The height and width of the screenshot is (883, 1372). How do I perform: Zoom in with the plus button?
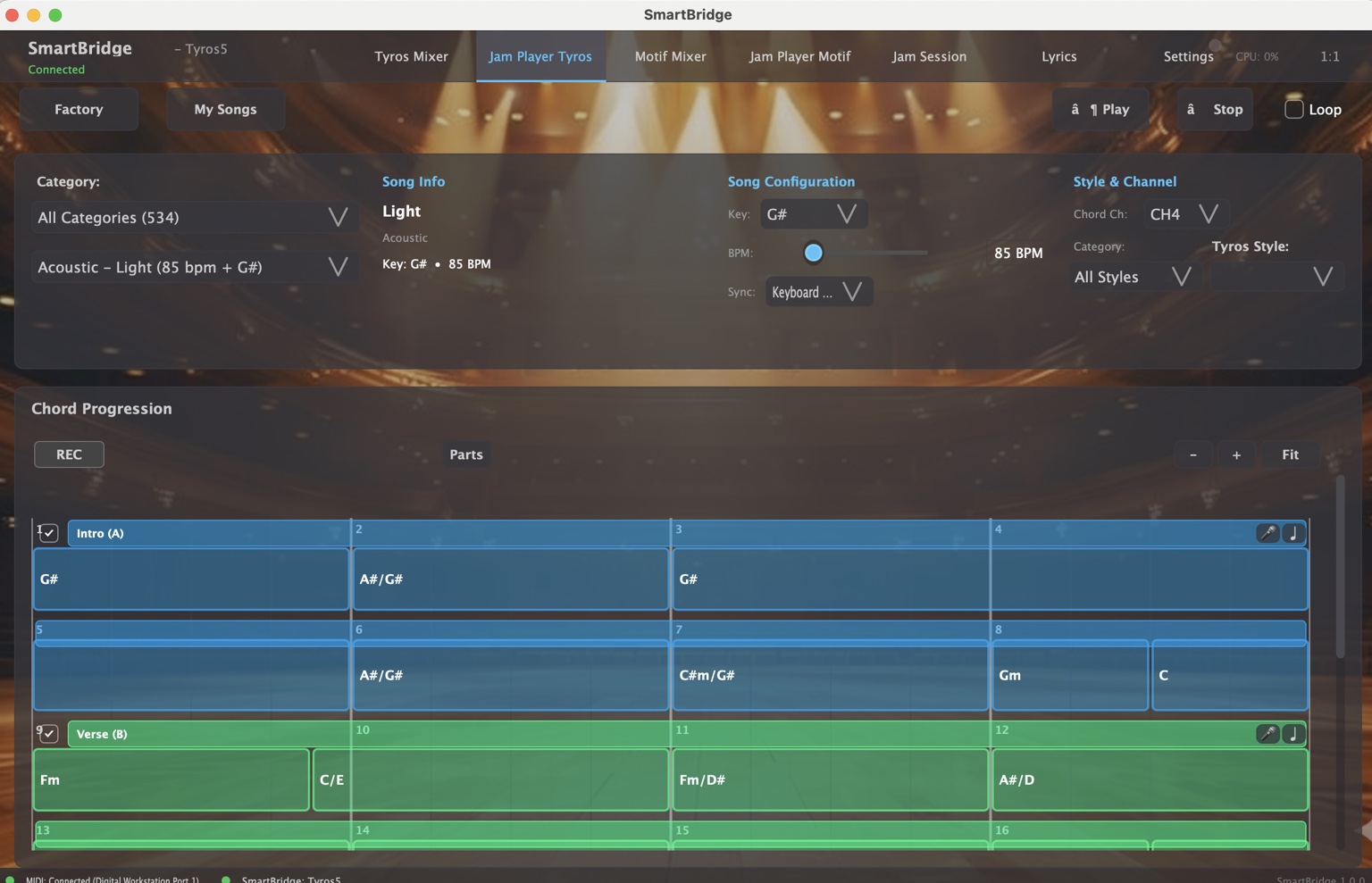click(x=1236, y=454)
